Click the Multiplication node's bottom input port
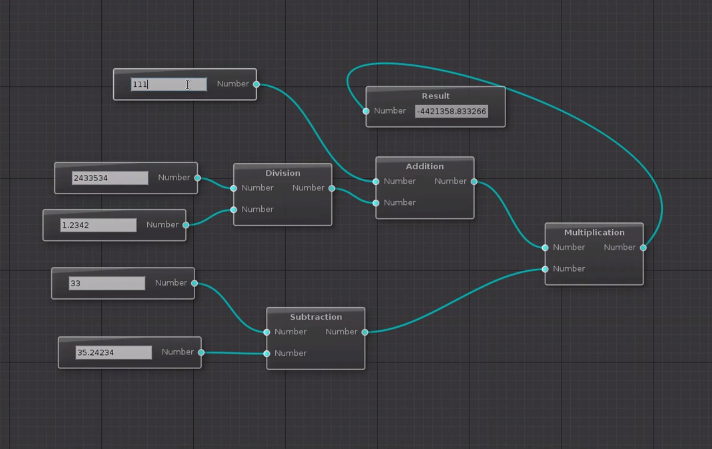Image resolution: width=712 pixels, height=449 pixels. 545,269
